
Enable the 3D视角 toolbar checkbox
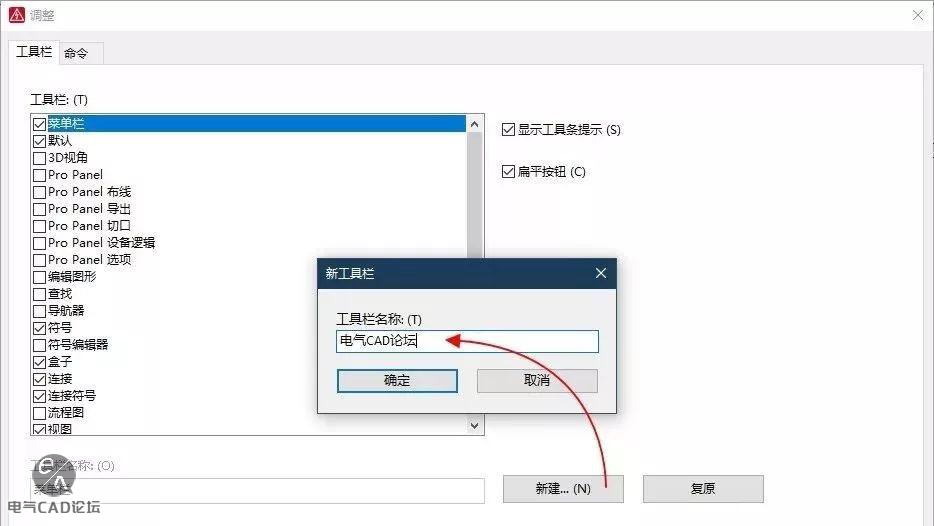pyautogui.click(x=40, y=158)
